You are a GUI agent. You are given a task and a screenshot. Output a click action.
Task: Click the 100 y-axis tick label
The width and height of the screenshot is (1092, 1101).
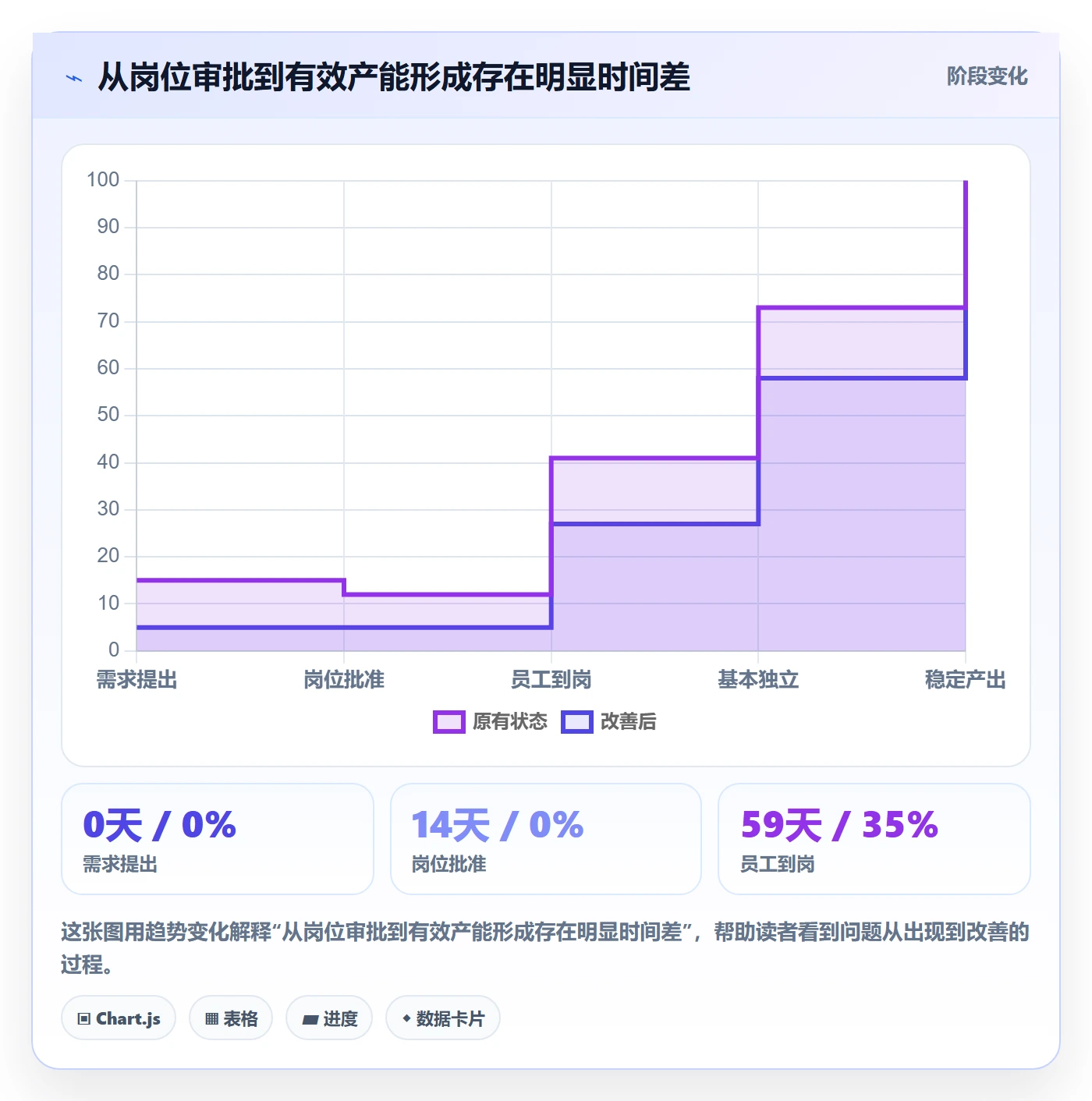tap(103, 180)
